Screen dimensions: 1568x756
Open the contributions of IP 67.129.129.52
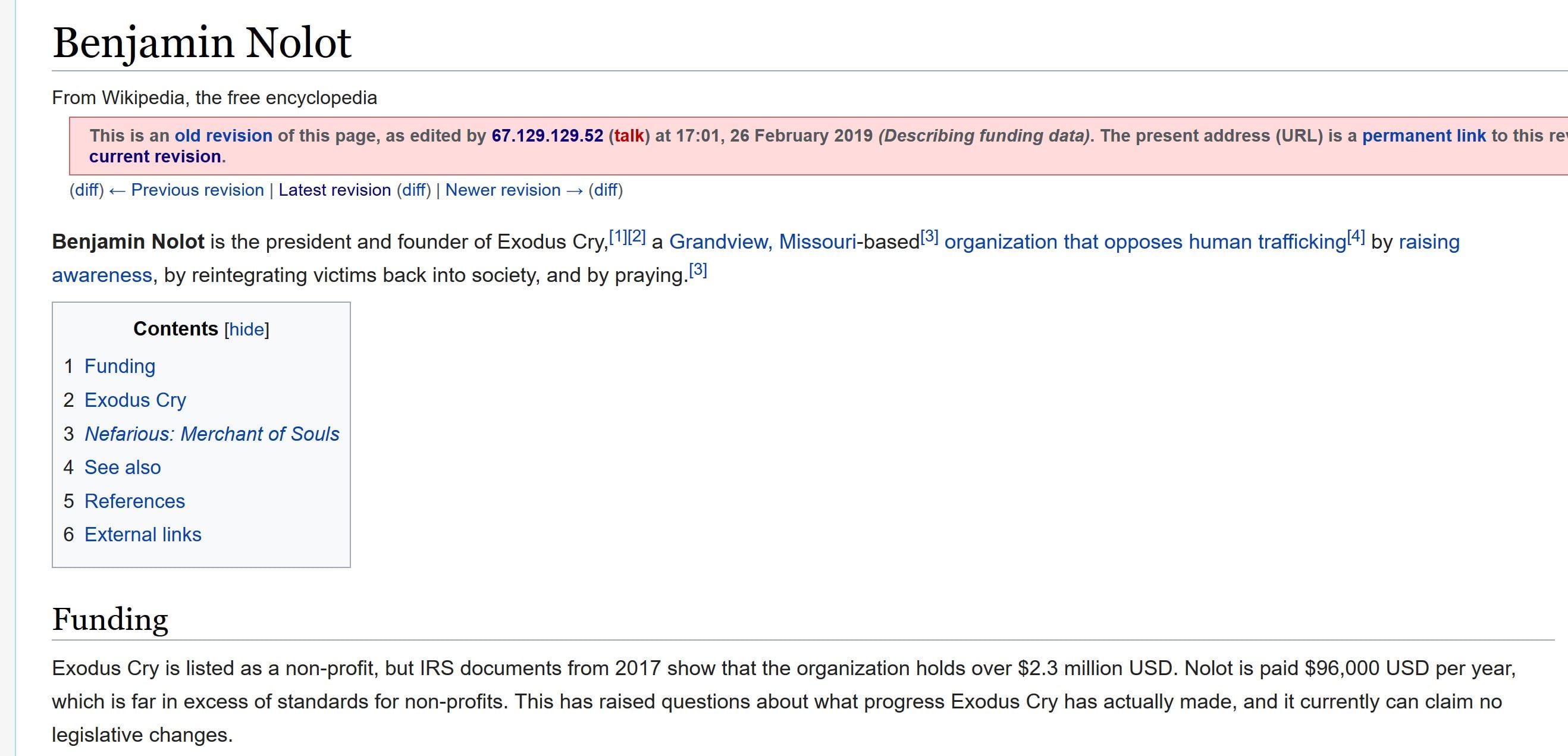pos(547,136)
